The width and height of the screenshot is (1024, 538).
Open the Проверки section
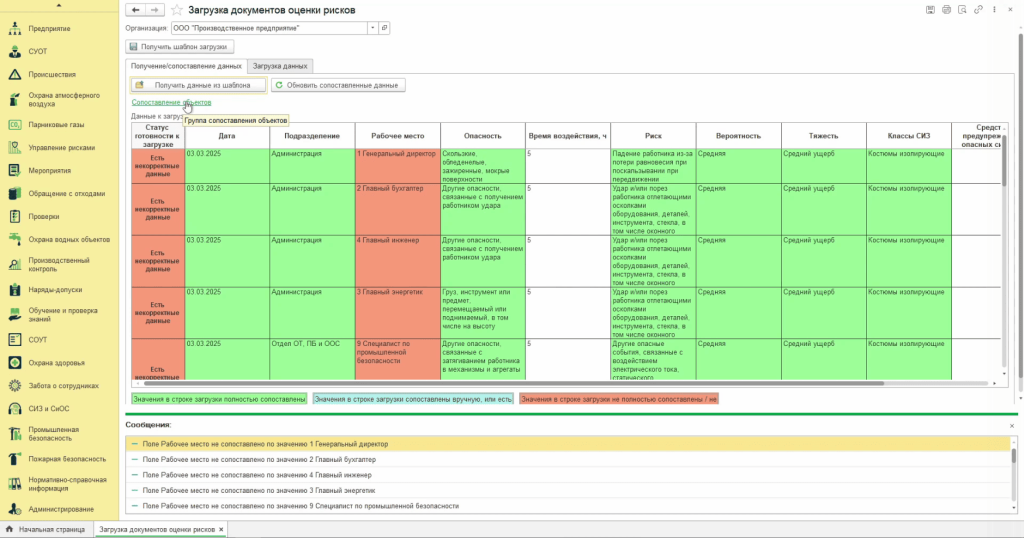click(x=44, y=216)
